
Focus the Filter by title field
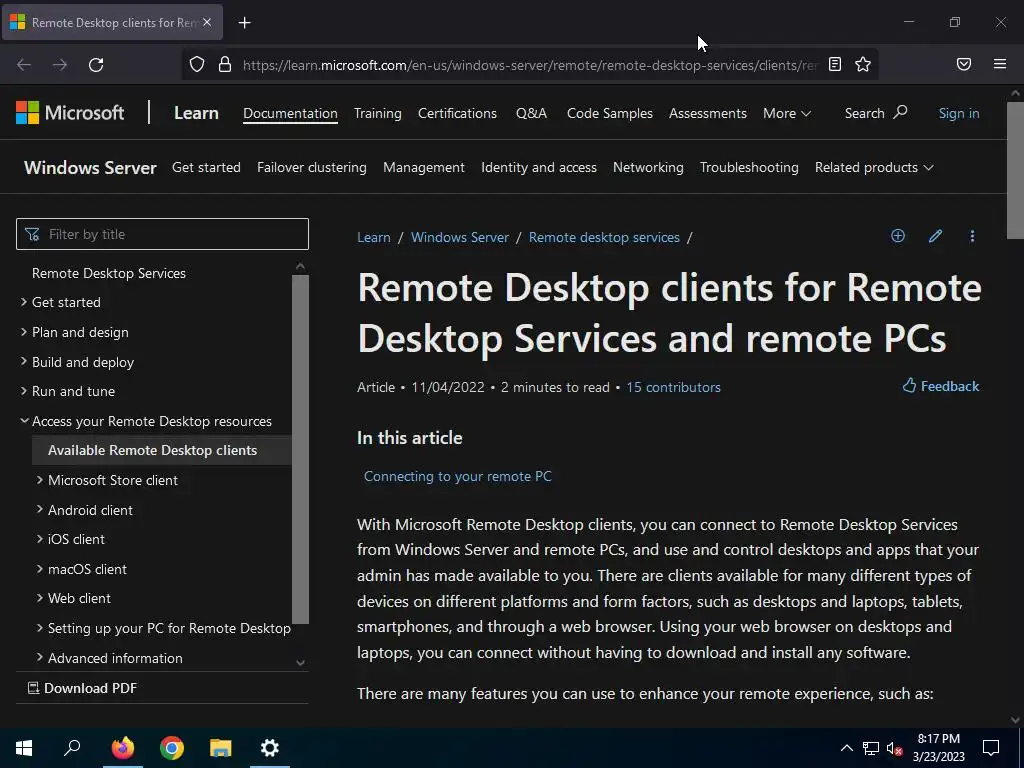click(x=162, y=234)
